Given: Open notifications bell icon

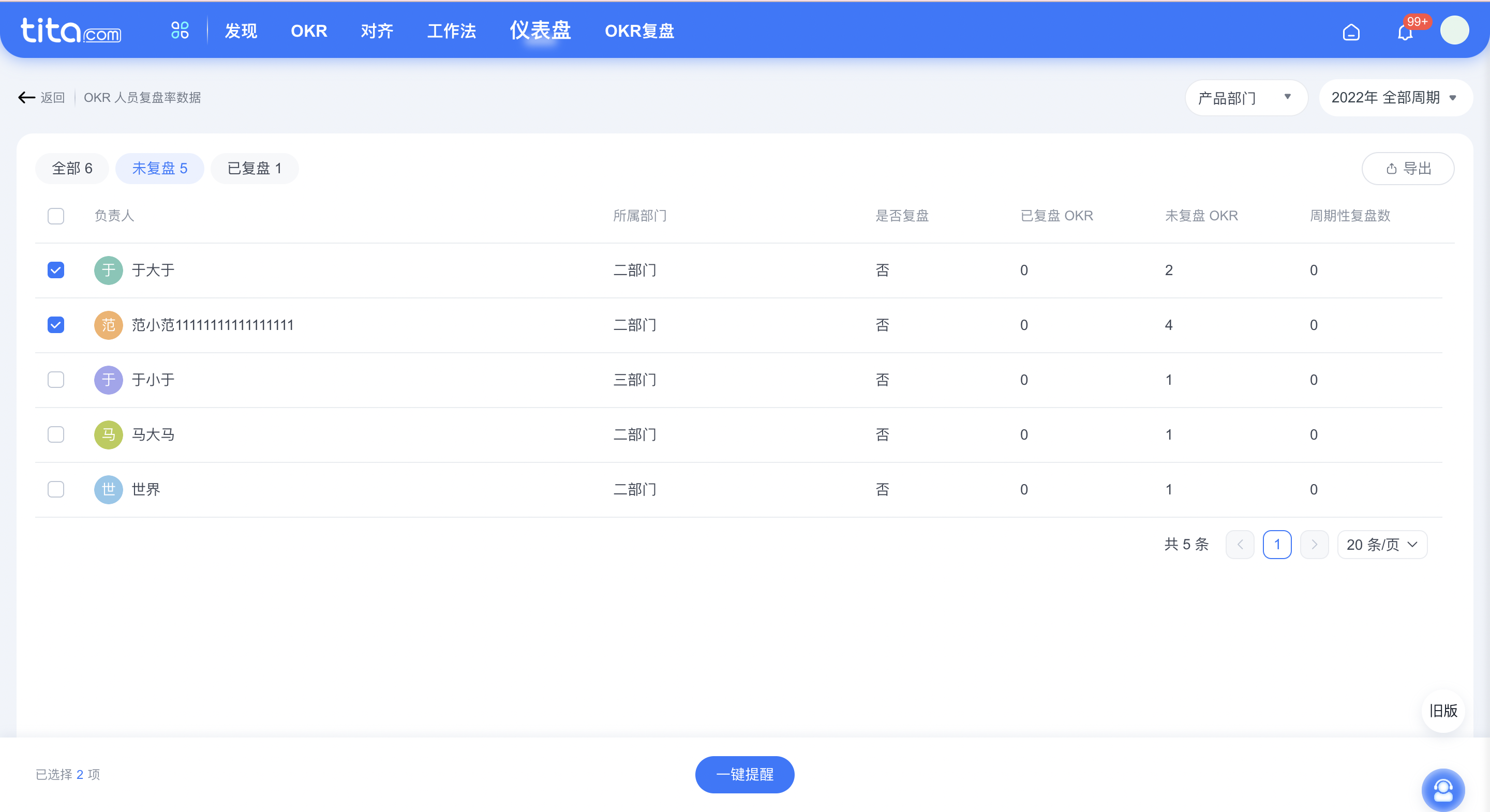Looking at the screenshot, I should pyautogui.click(x=1405, y=32).
